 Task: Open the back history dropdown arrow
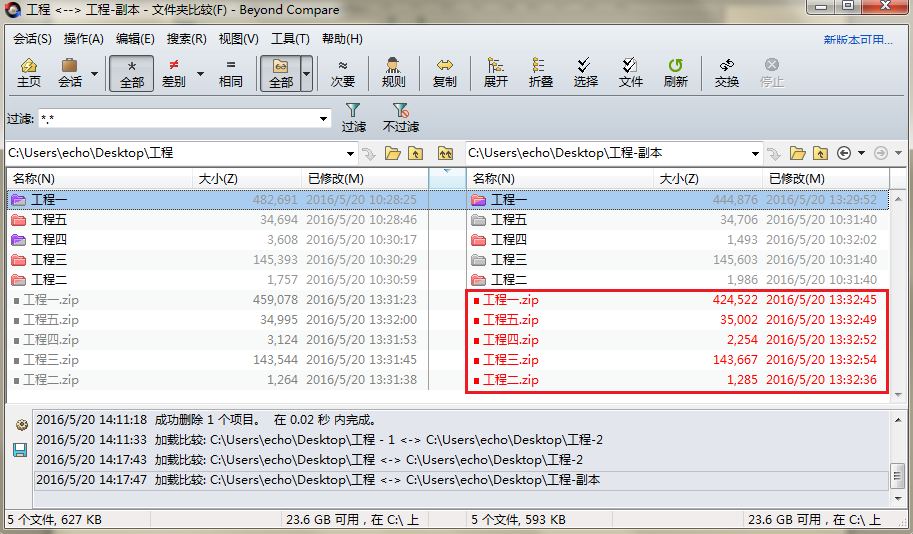861,153
